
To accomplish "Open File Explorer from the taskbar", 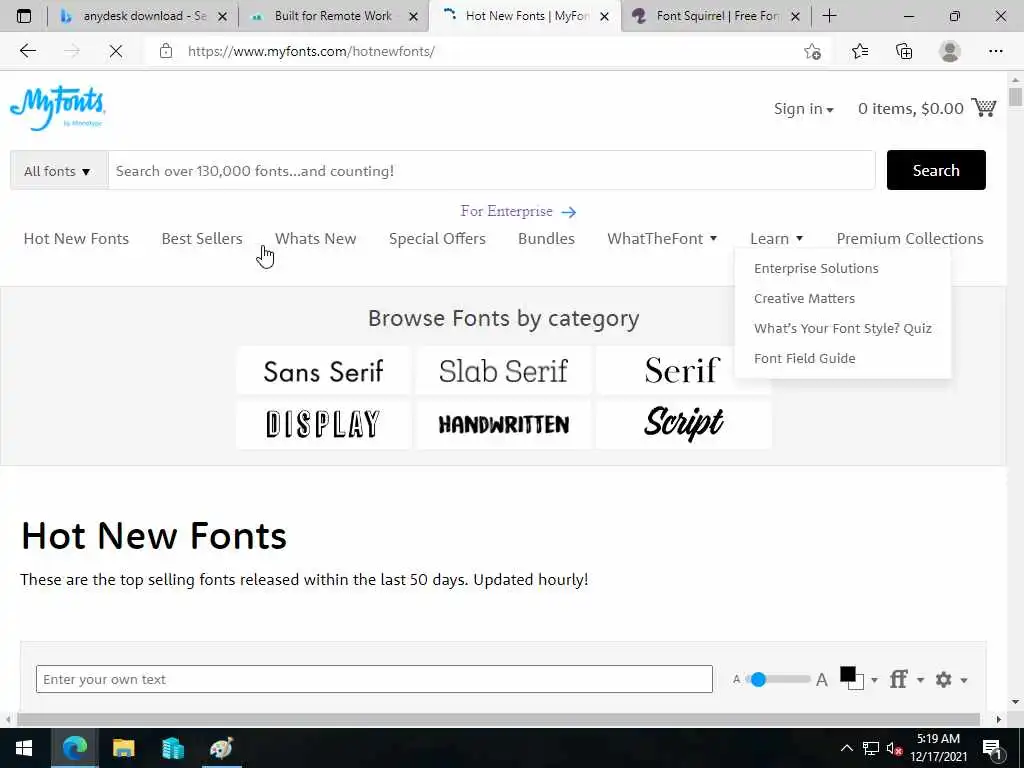I will click(123, 748).
